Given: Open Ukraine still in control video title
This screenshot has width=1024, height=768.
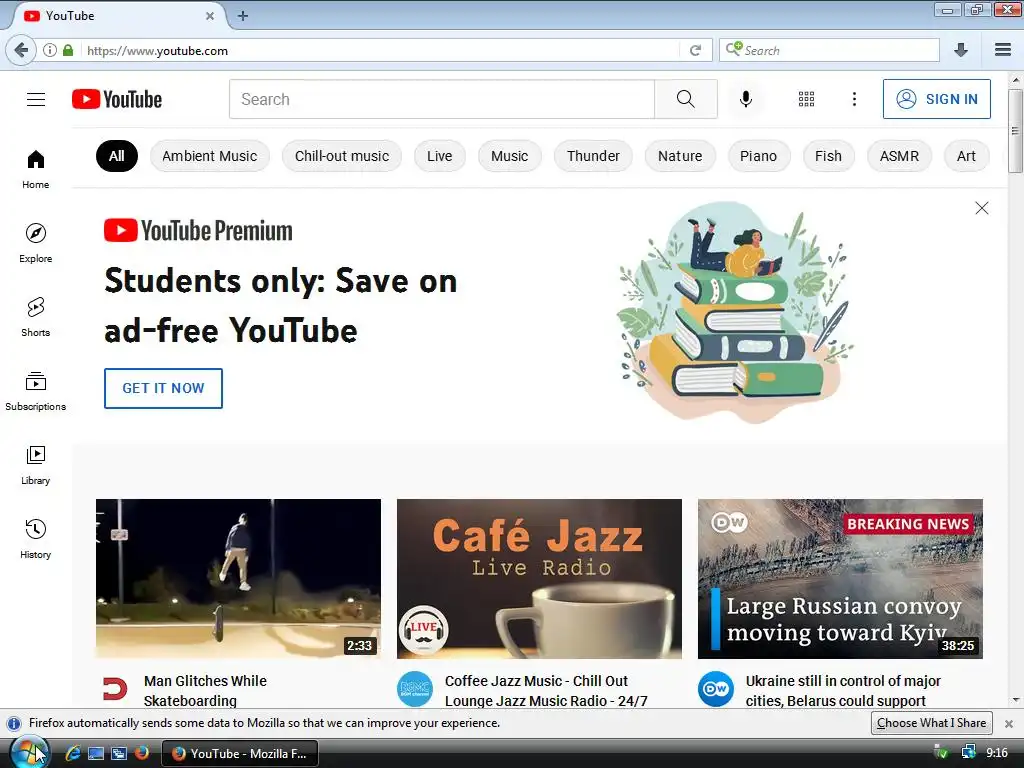Looking at the screenshot, I should click(x=843, y=690).
